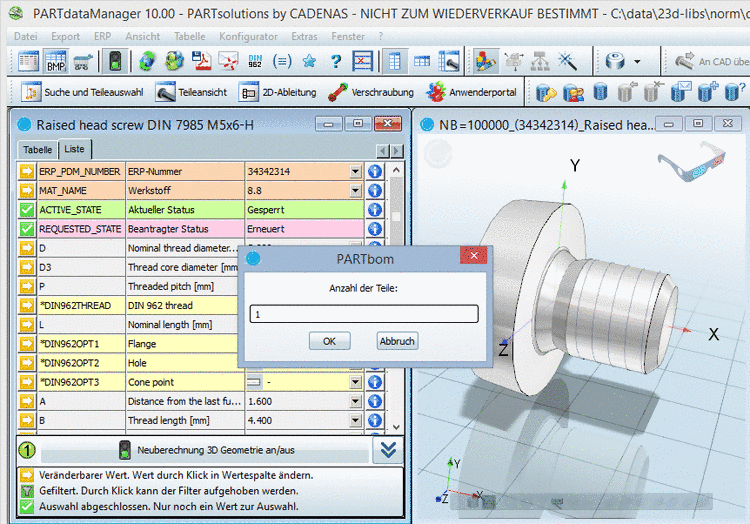Click the PDF export icon
750x524 pixels.
(x=203, y=61)
